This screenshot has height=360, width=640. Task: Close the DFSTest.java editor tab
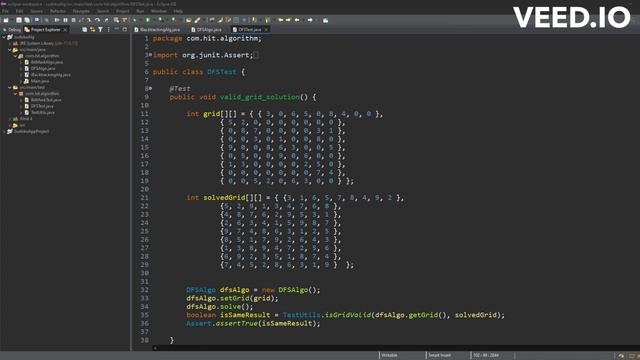point(266,29)
